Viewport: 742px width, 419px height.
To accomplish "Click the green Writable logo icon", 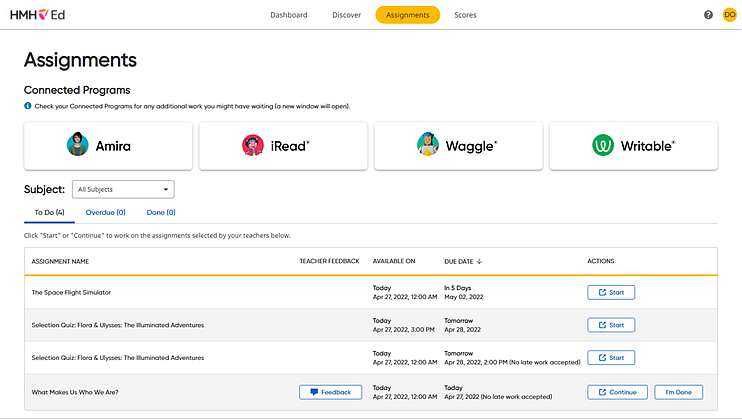I will point(603,145).
